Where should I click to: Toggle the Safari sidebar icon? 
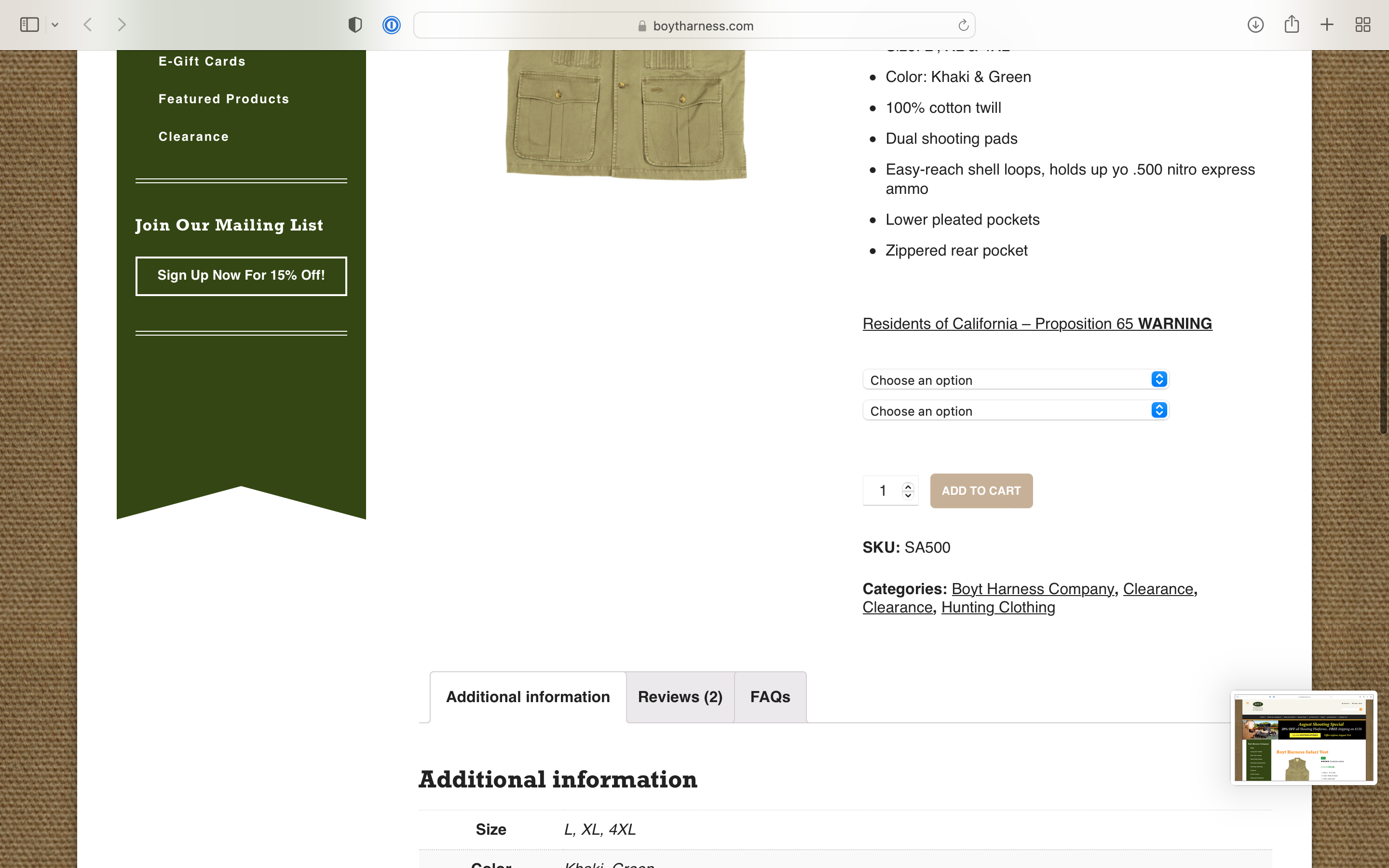tap(29, 25)
